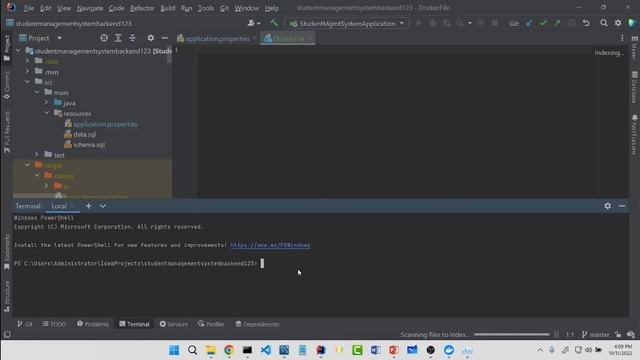Expand the java folder

point(46,102)
